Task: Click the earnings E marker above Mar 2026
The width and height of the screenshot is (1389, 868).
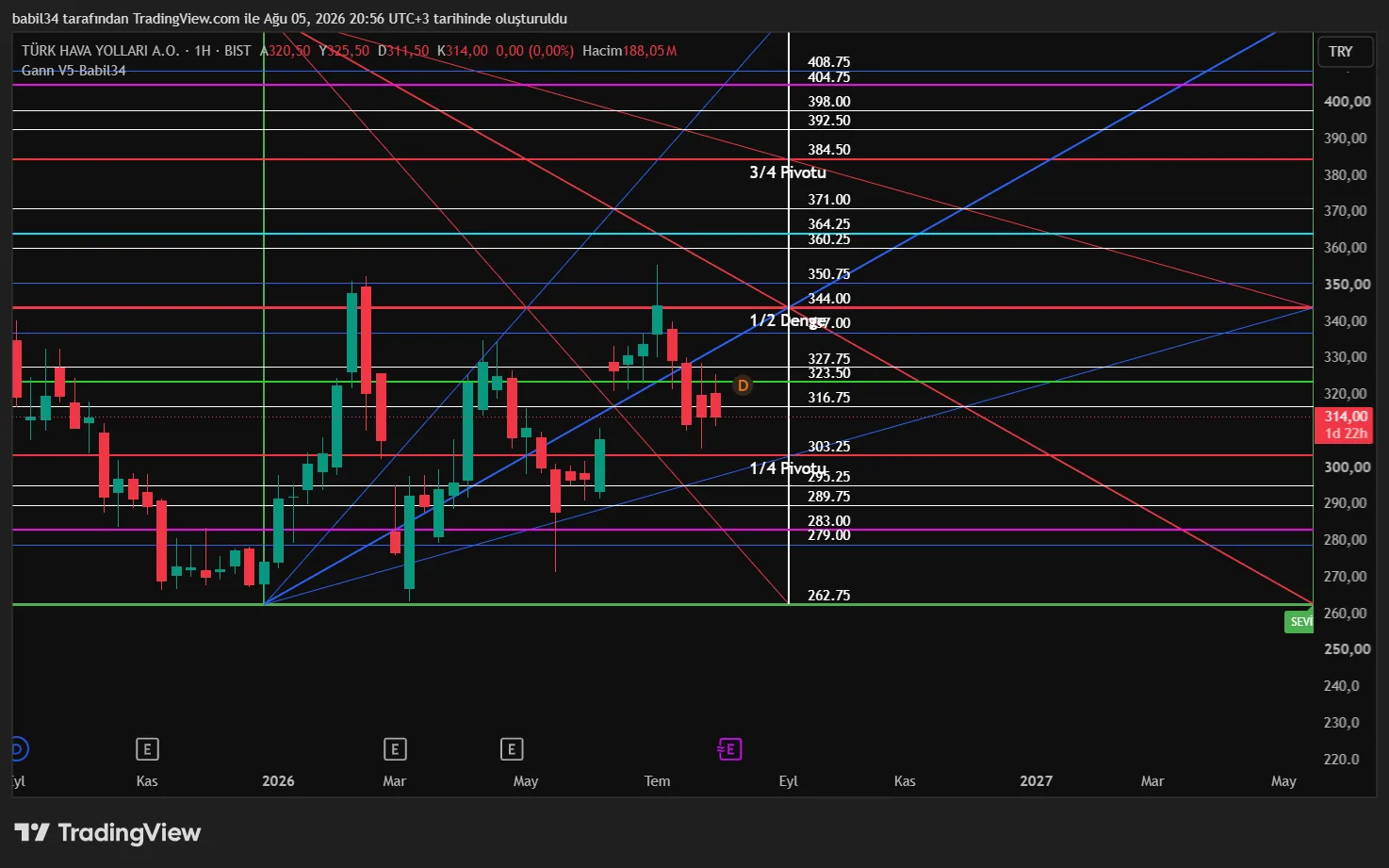Action: coord(395,749)
